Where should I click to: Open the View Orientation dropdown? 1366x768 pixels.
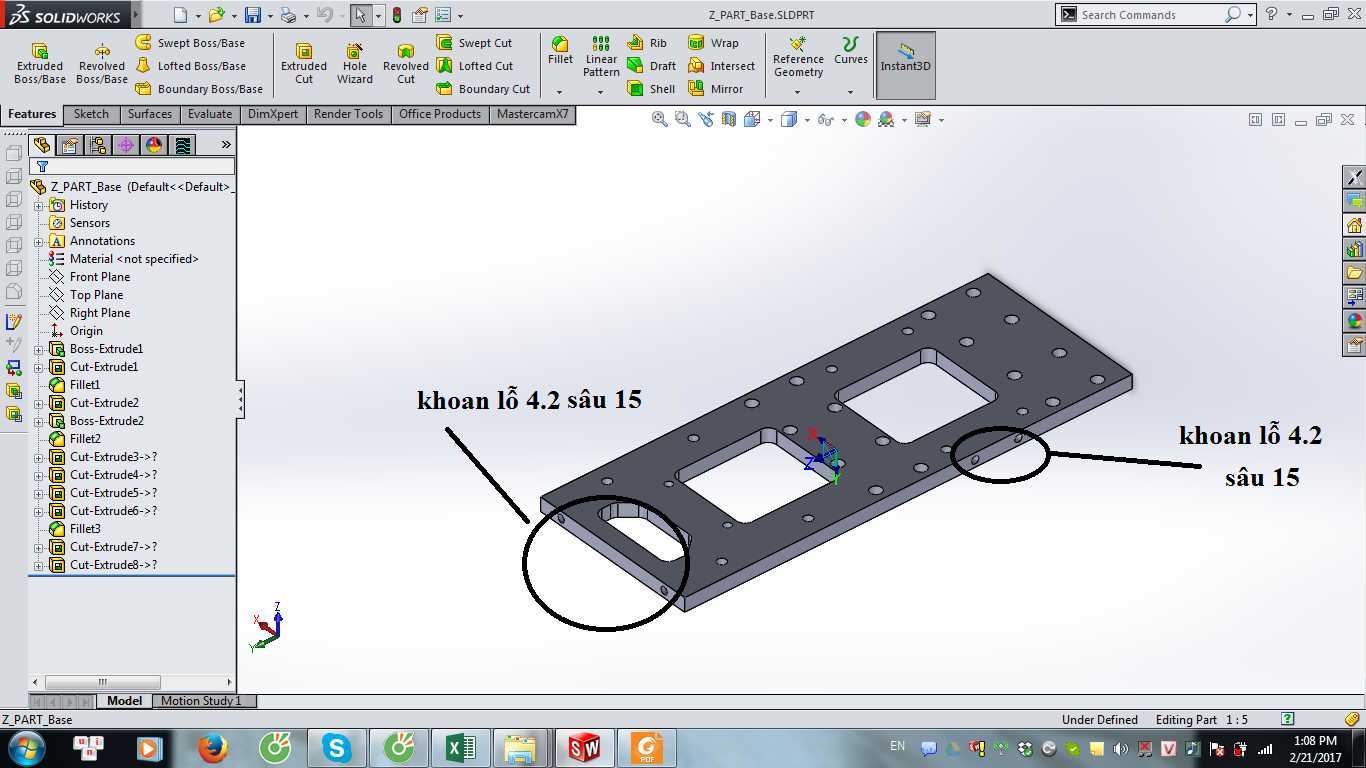[771, 120]
